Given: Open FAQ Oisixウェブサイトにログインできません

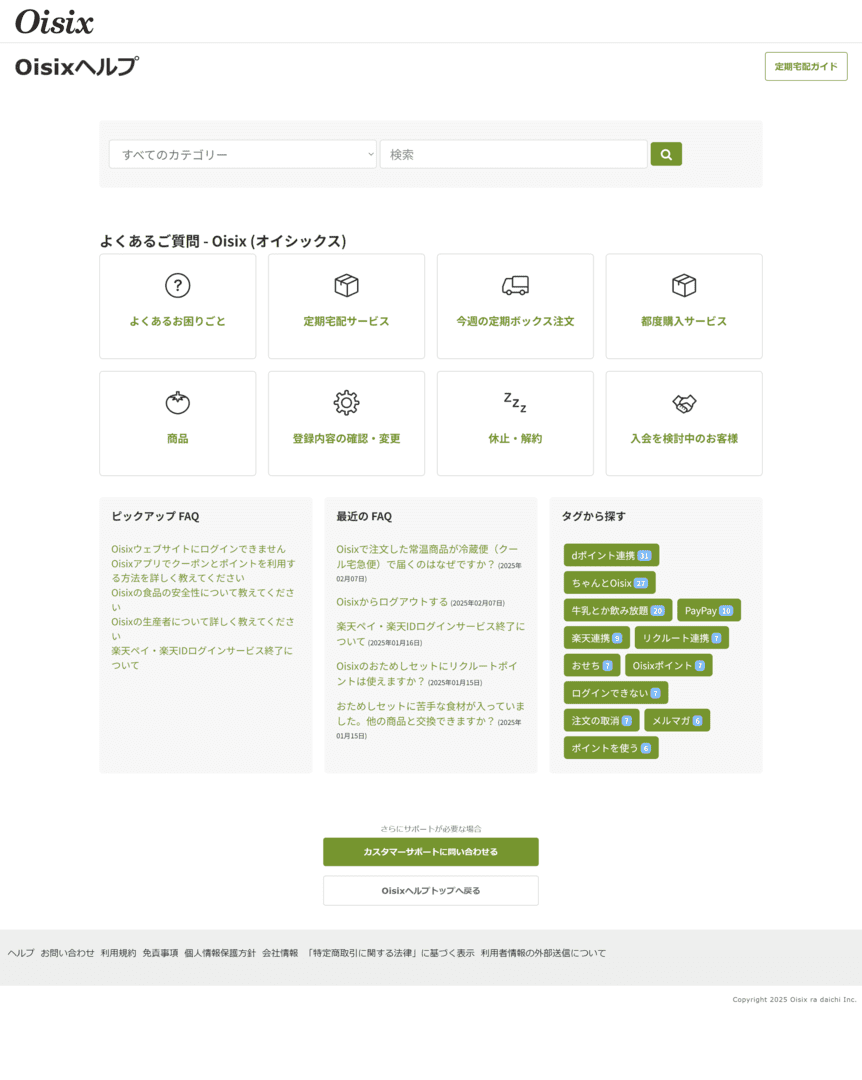Looking at the screenshot, I should (x=198, y=549).
